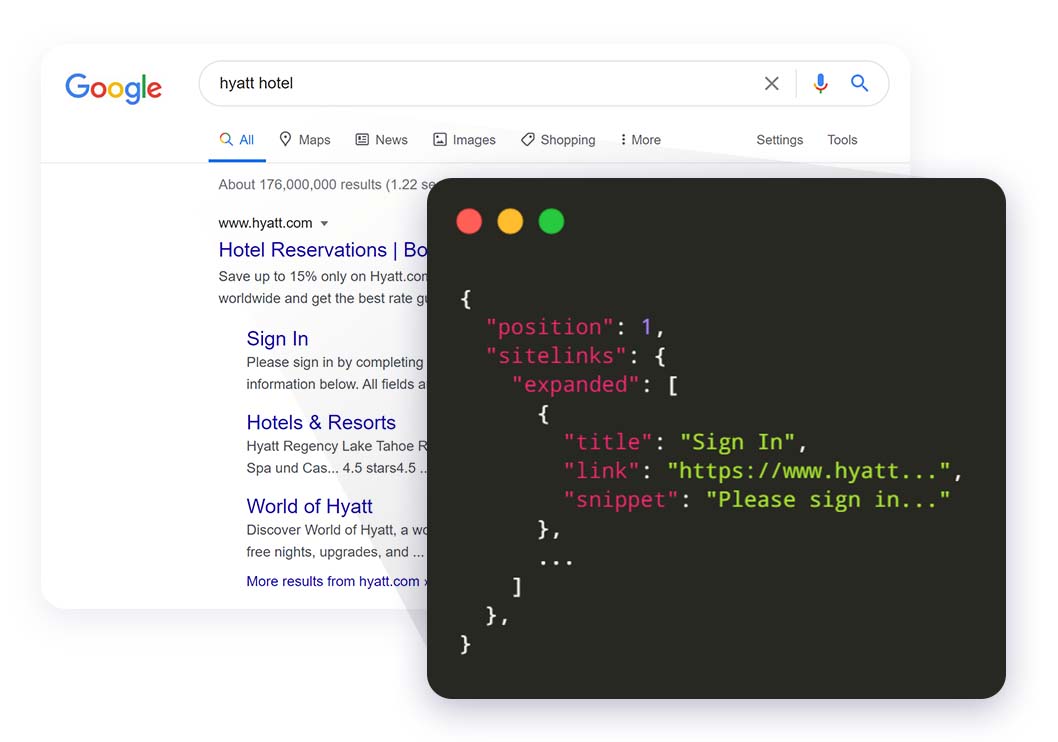Open the Sign In sitelink

pos(277,339)
